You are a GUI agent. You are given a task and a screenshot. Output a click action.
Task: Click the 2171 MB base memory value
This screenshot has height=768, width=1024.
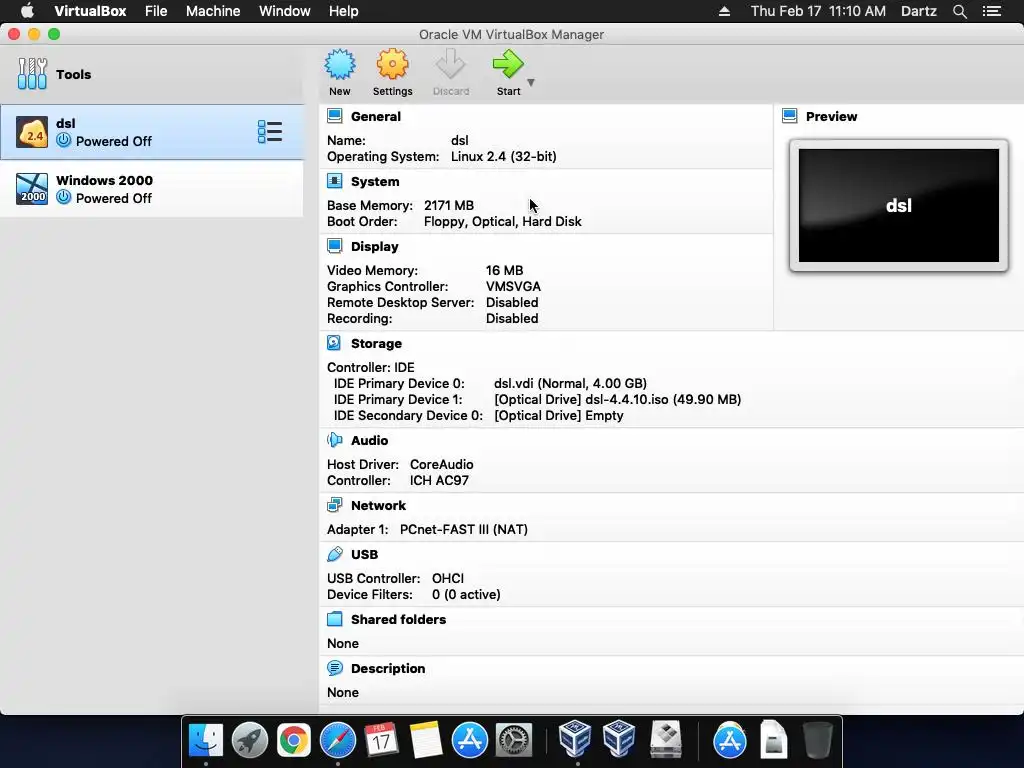point(449,205)
